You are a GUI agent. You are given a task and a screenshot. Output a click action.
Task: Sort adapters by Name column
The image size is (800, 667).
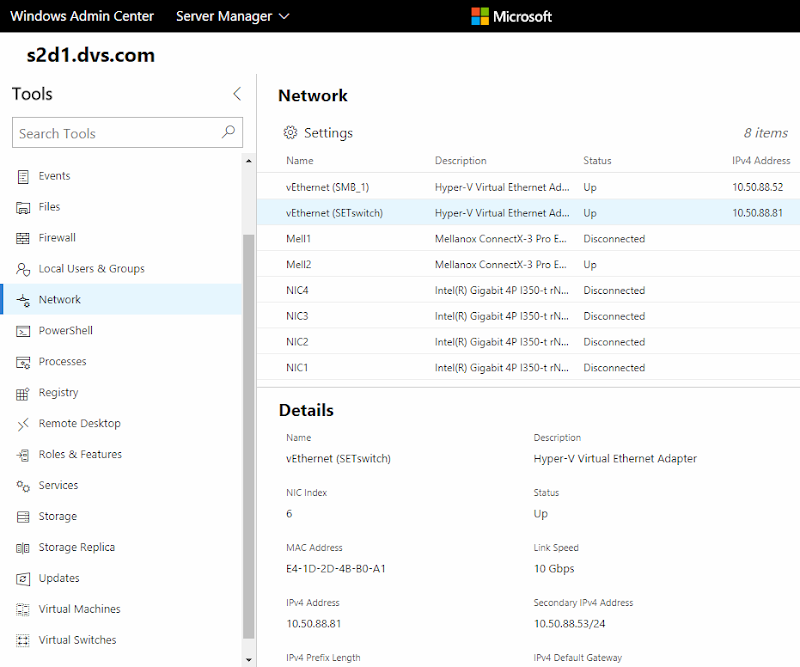(x=299, y=161)
